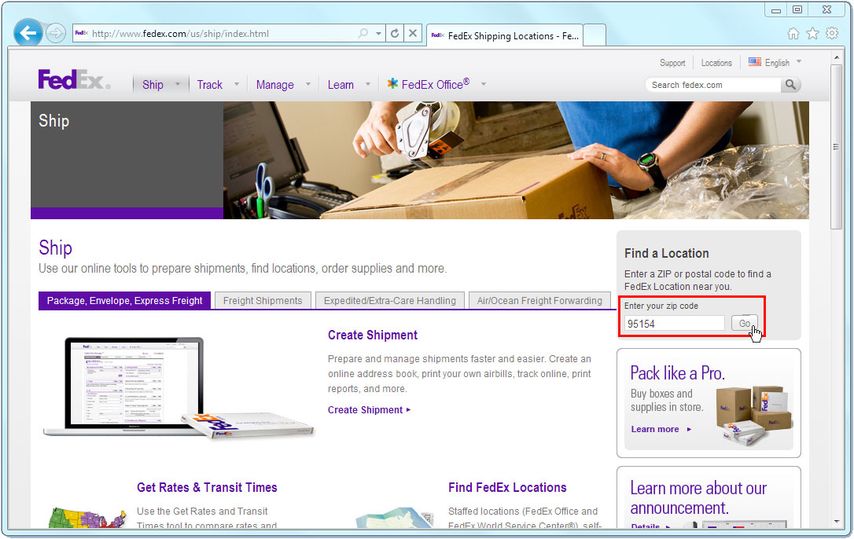
Task: Click the Learn more about our announcement banner
Action: click(709, 497)
